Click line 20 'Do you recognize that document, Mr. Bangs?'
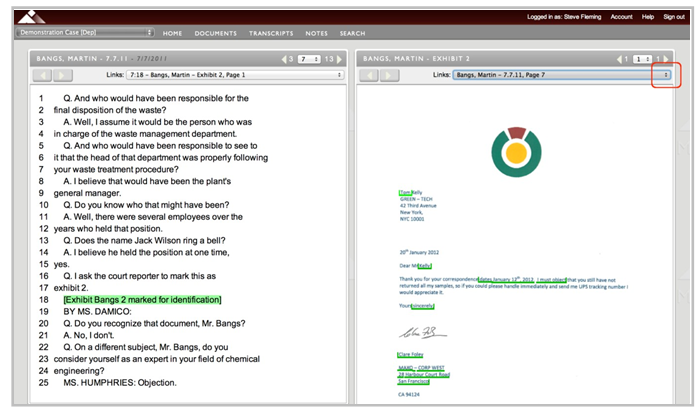Image resolution: width=700 pixels, height=410 pixels. [x=154, y=323]
